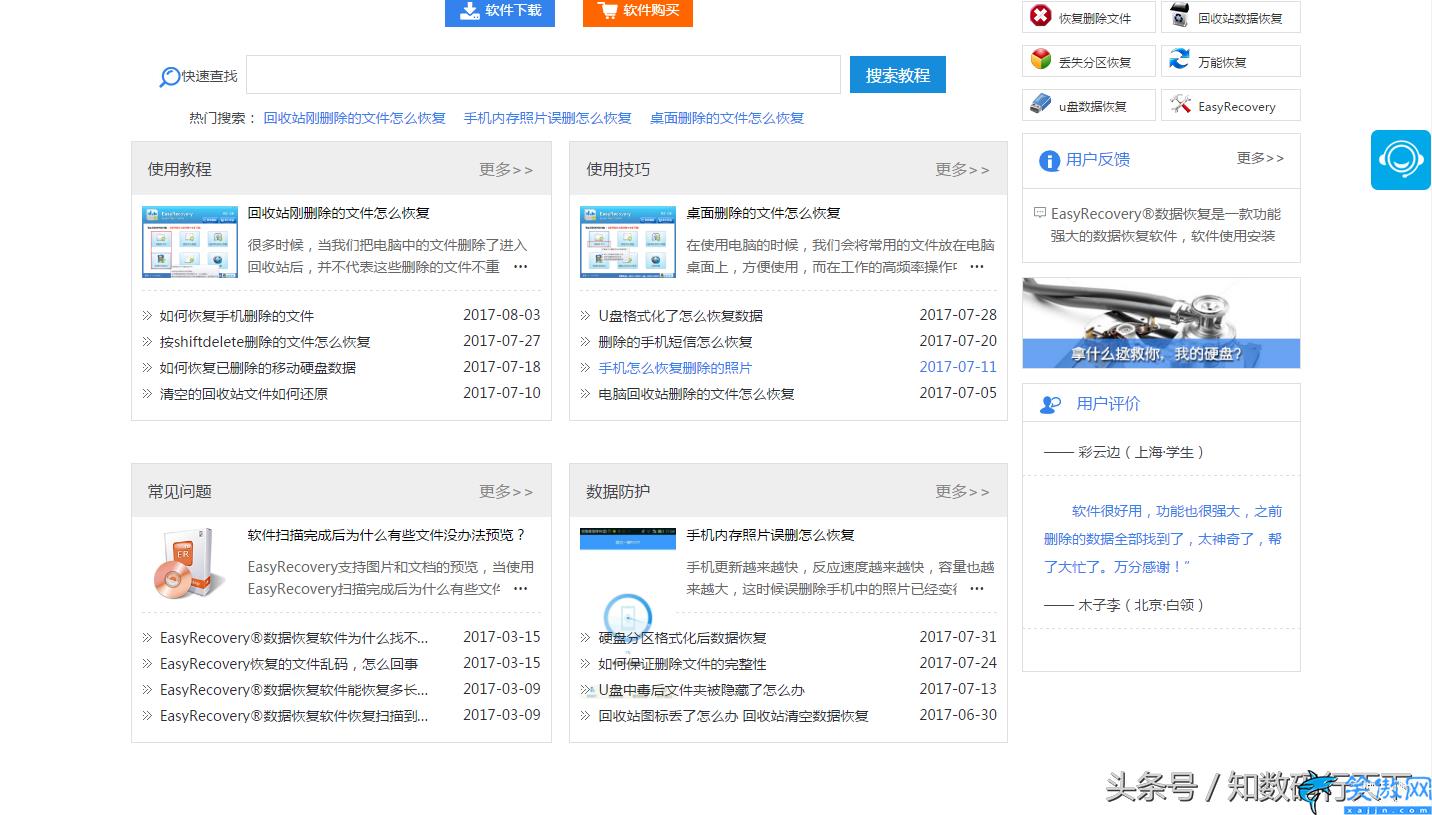
Task: Open the 万能恢复 blue arrows icon
Action: pyautogui.click(x=1180, y=60)
